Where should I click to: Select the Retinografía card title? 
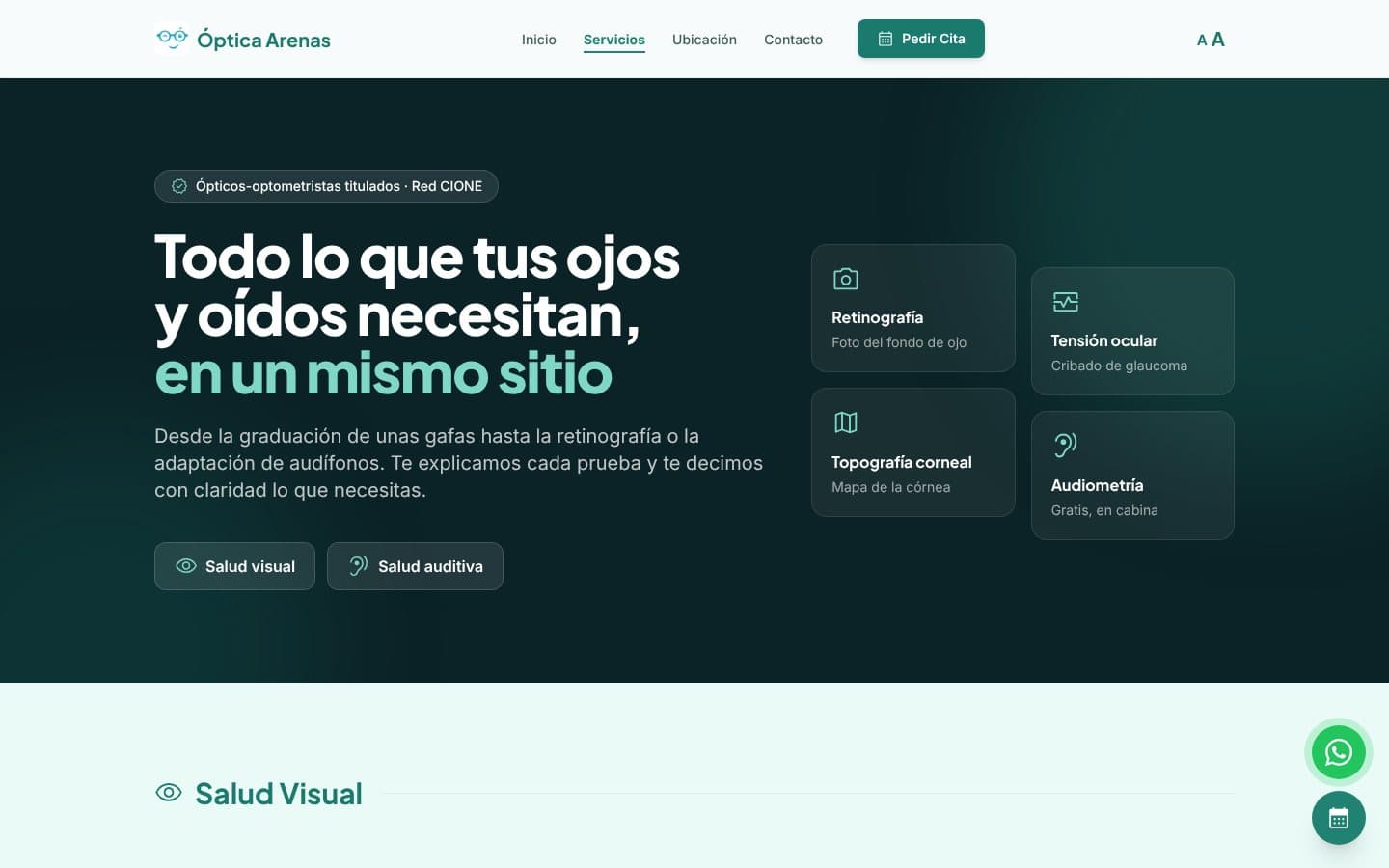tap(877, 317)
